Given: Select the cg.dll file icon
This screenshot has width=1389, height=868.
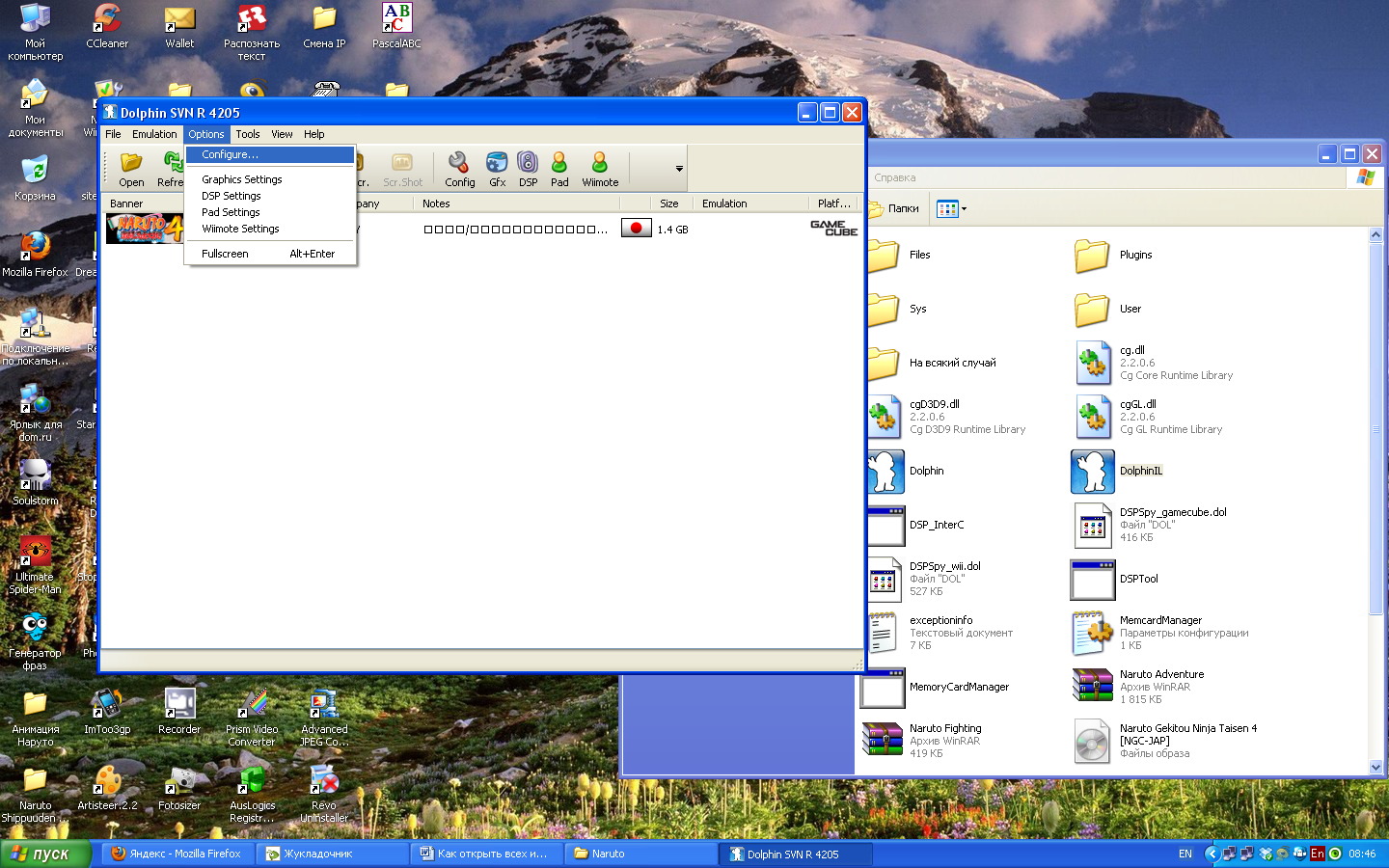Looking at the screenshot, I should pyautogui.click(x=1093, y=363).
